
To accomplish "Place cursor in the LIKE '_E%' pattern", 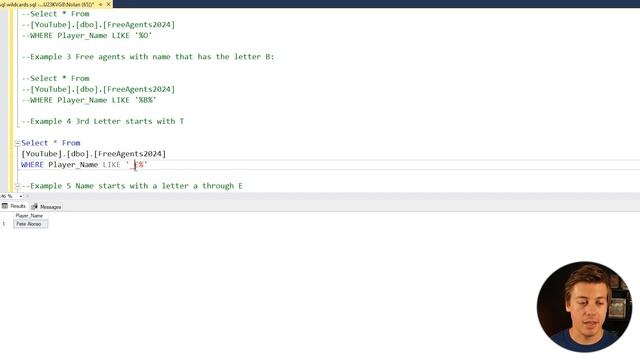I will pyautogui.click(x=138, y=165).
